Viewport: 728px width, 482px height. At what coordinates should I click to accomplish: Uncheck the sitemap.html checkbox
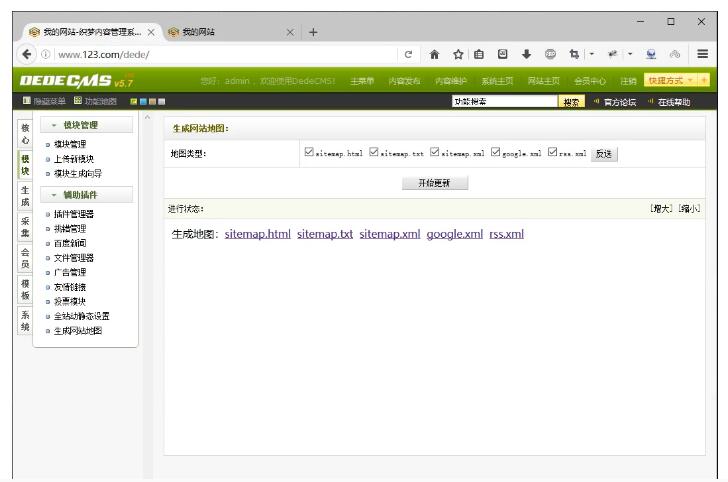[308, 153]
